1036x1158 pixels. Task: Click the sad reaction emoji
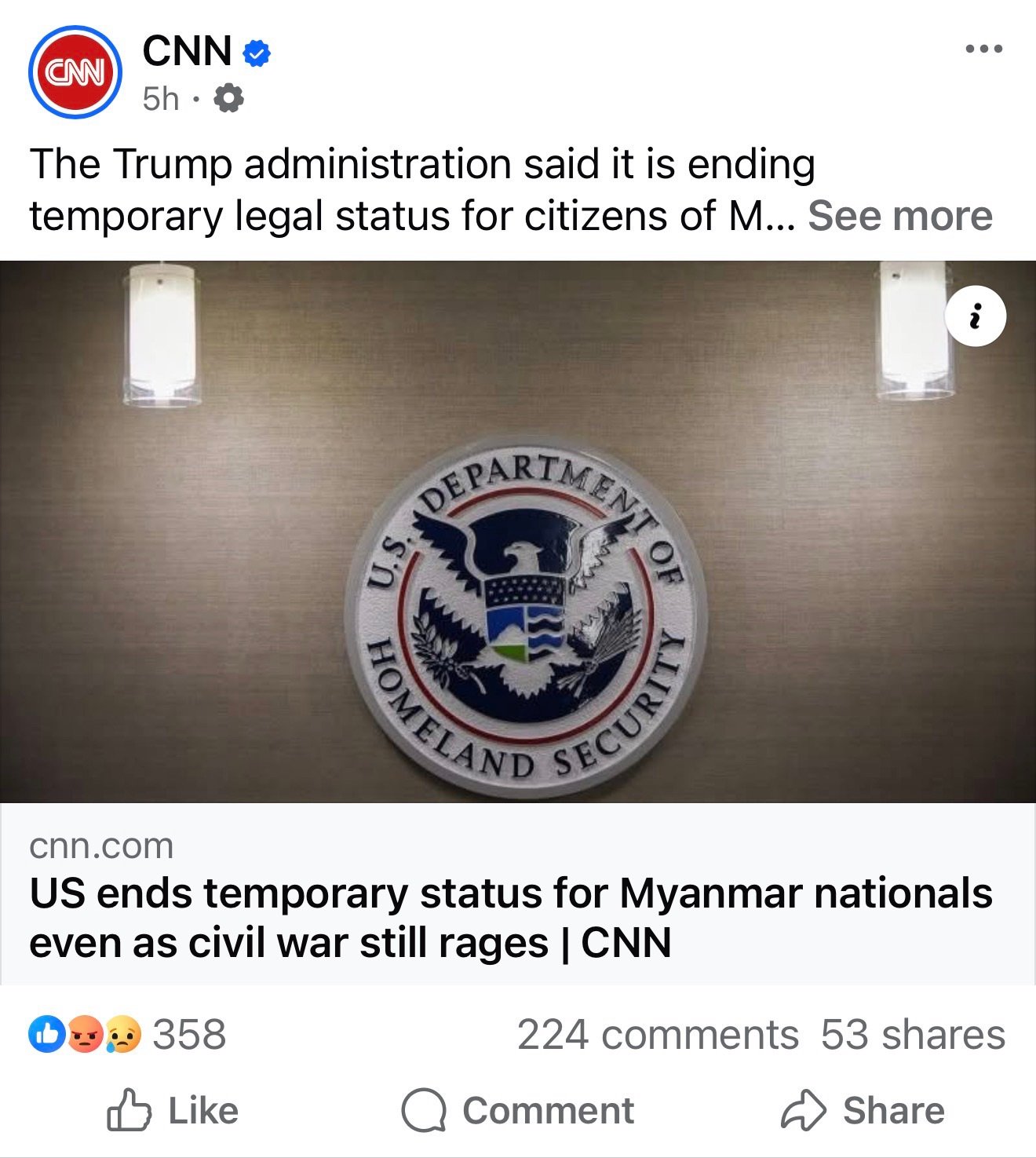click(x=122, y=1034)
